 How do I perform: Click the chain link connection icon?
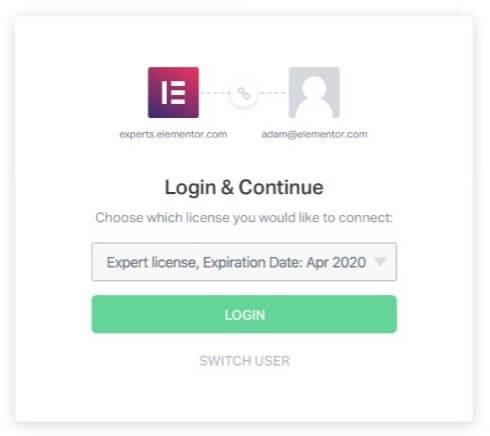point(244,93)
